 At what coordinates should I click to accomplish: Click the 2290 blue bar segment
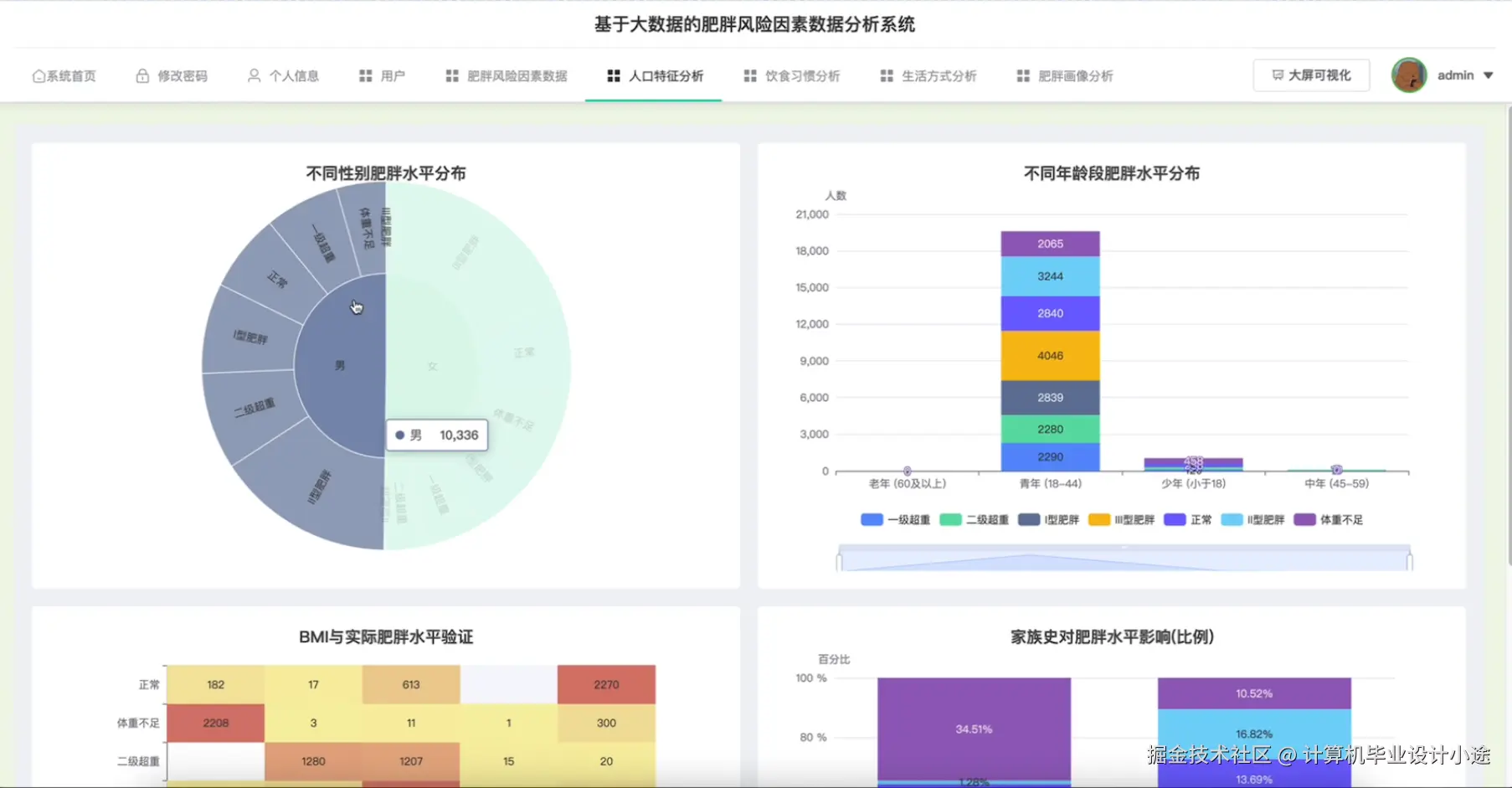coord(1050,457)
